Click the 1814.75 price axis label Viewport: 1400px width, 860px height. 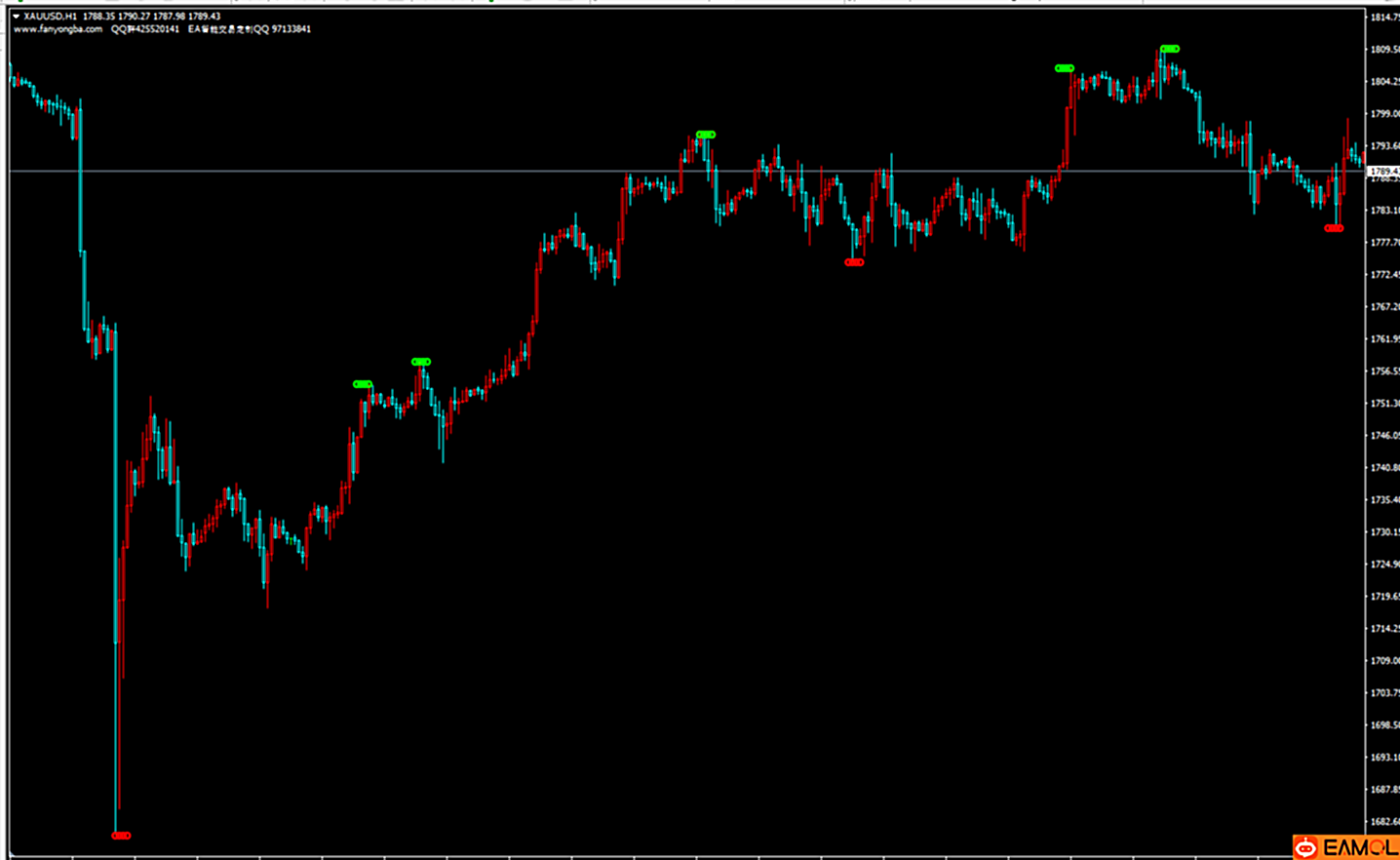point(1384,18)
